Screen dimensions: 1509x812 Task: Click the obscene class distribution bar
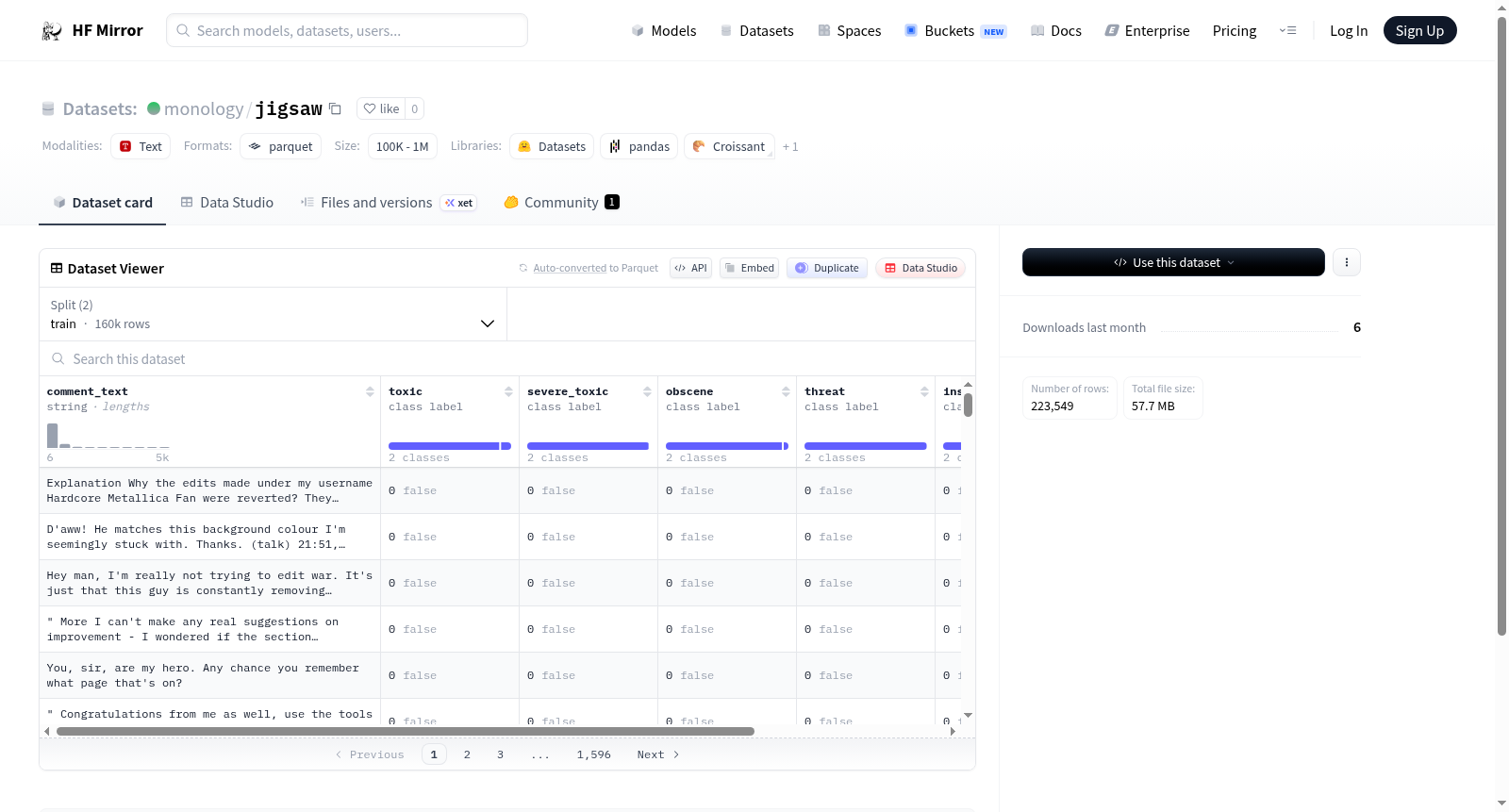click(x=727, y=446)
